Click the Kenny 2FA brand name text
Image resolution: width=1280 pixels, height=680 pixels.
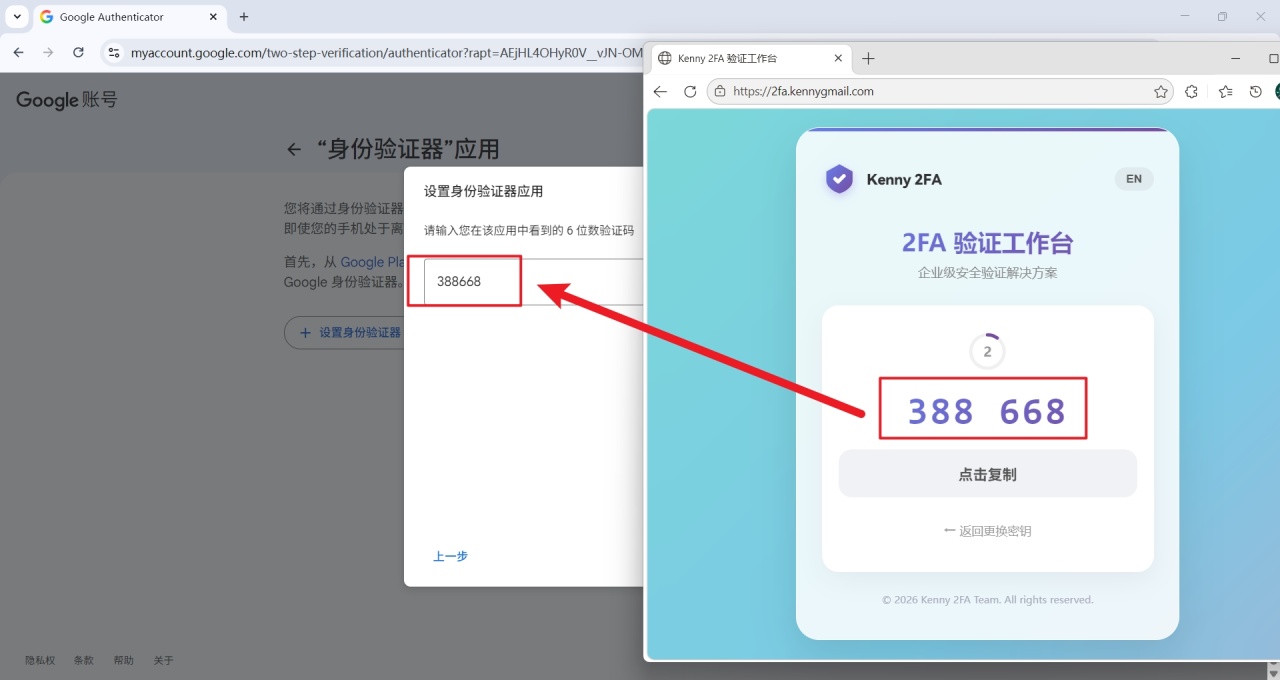pos(904,180)
